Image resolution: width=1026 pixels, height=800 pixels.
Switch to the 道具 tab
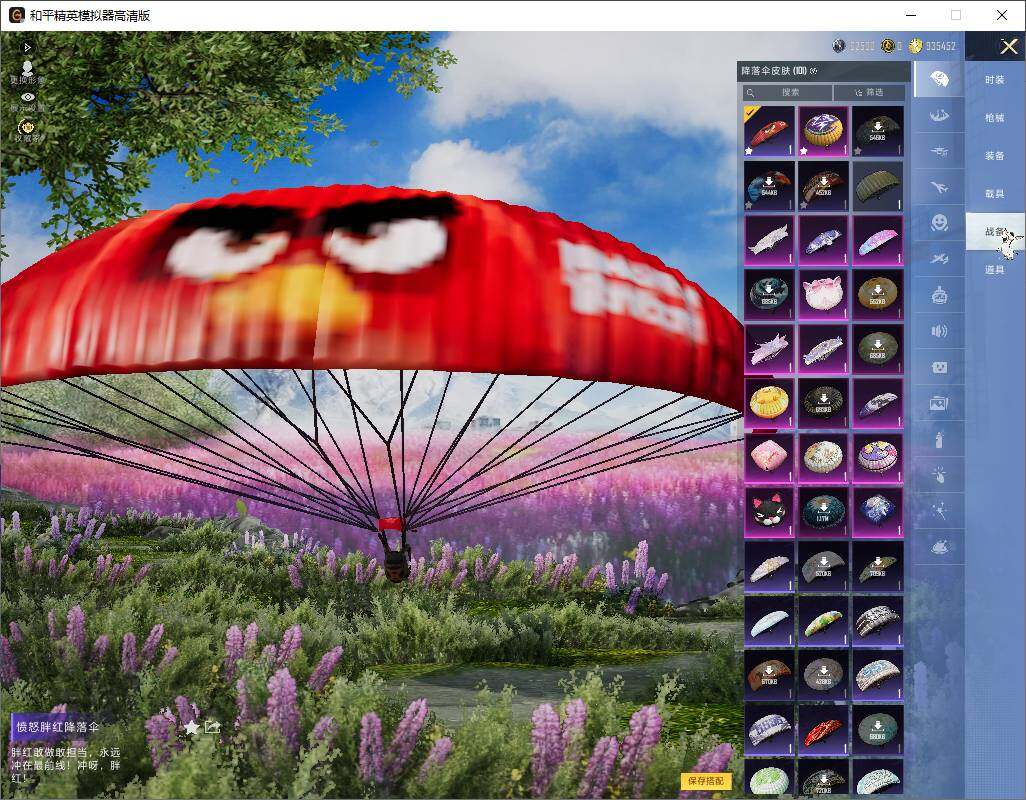pyautogui.click(x=995, y=270)
